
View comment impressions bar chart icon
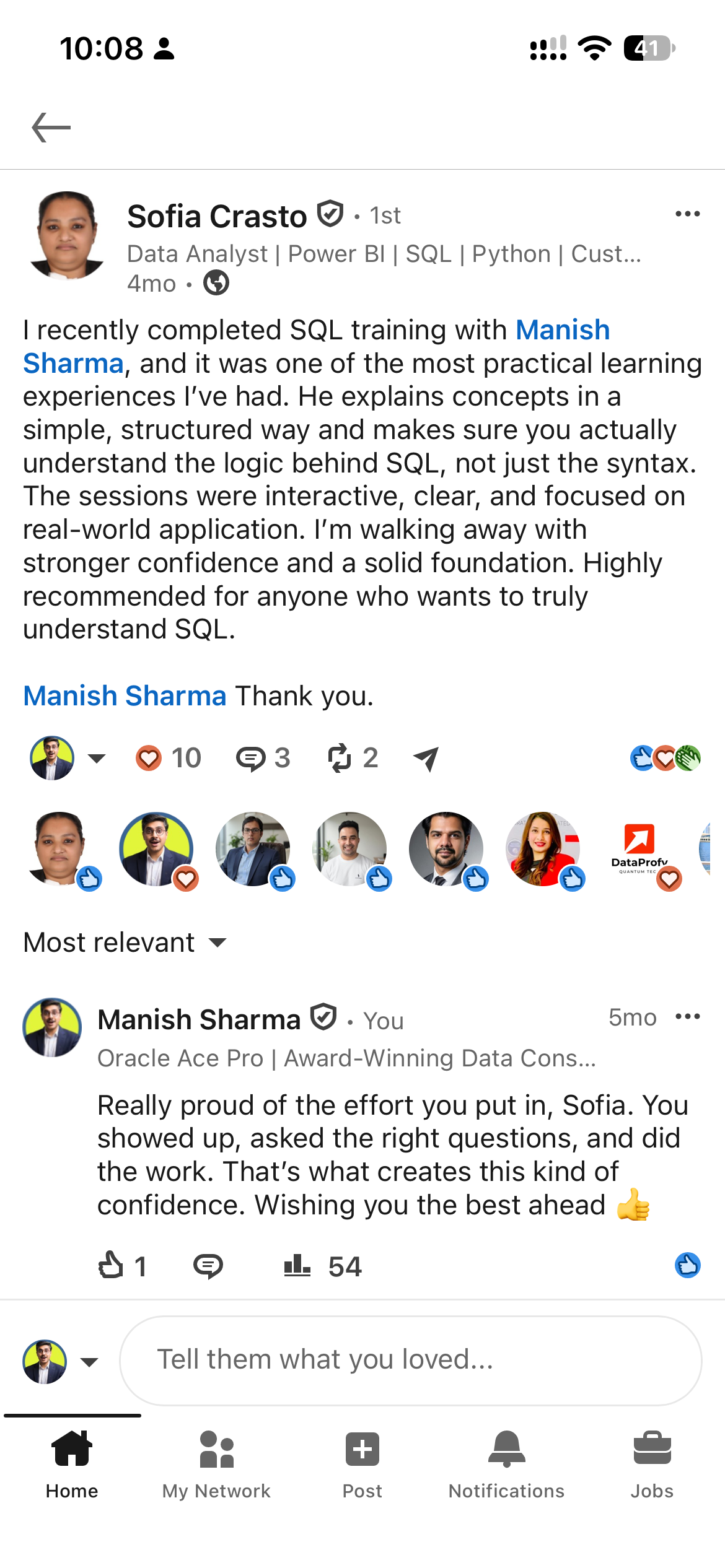[x=297, y=1266]
